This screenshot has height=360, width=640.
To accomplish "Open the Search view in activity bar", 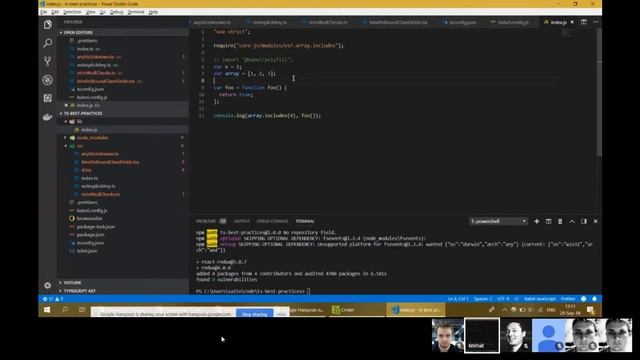I will (47, 43).
